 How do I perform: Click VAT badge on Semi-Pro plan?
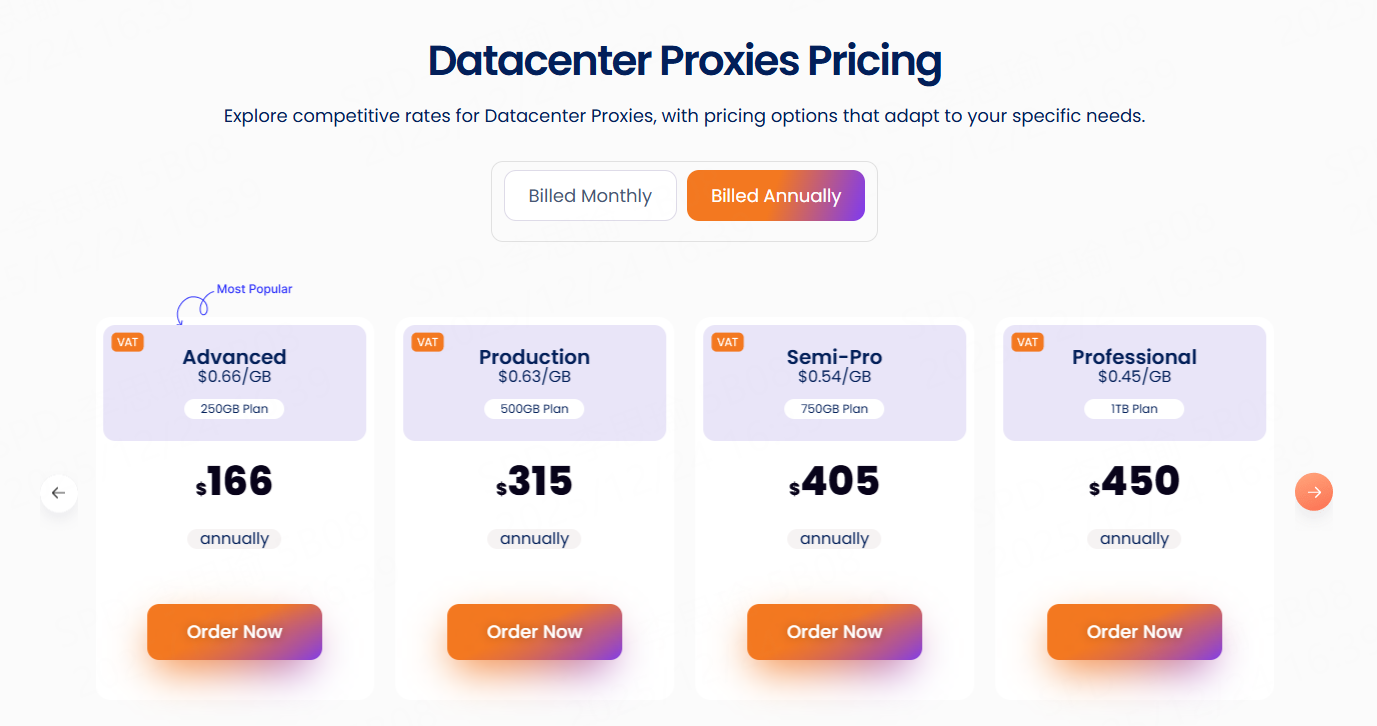pos(727,342)
